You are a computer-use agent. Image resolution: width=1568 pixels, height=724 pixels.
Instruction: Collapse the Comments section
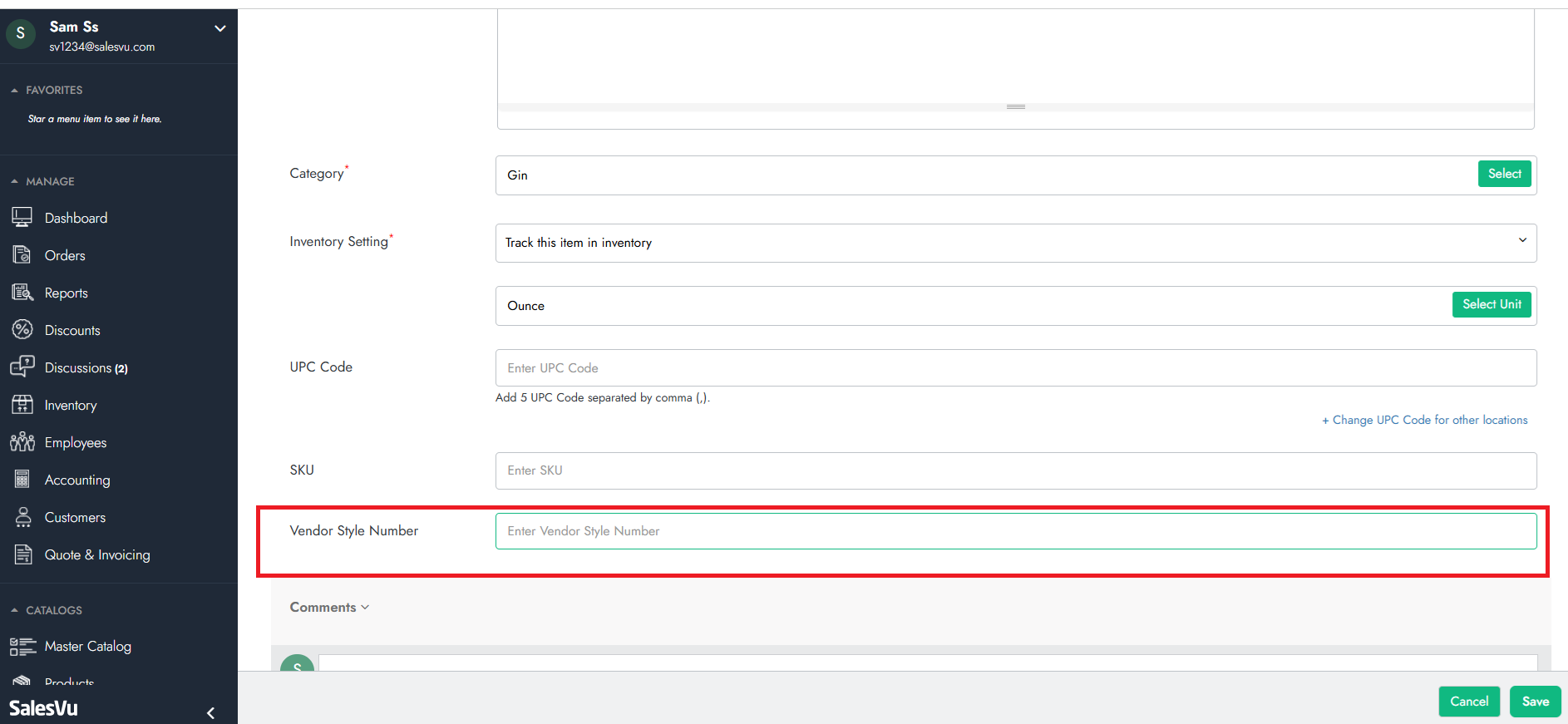pos(329,608)
